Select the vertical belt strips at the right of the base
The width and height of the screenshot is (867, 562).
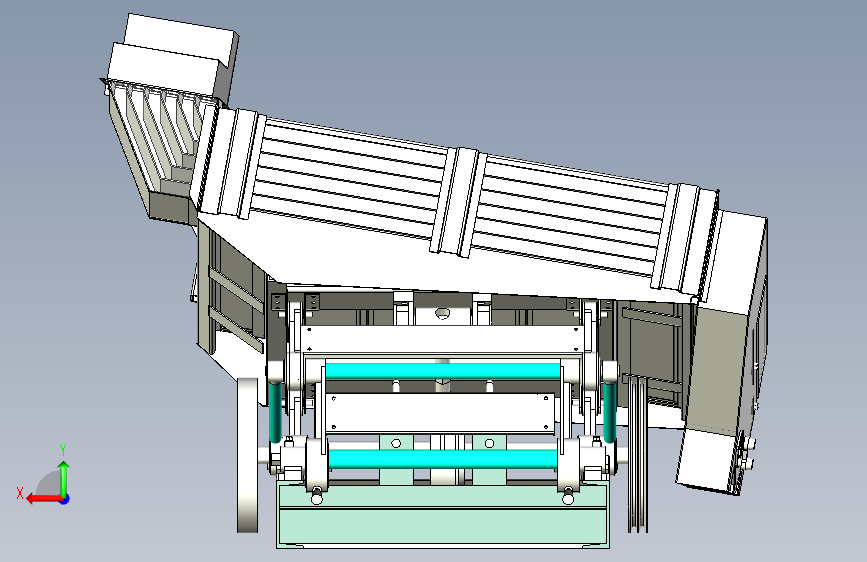coord(638,454)
